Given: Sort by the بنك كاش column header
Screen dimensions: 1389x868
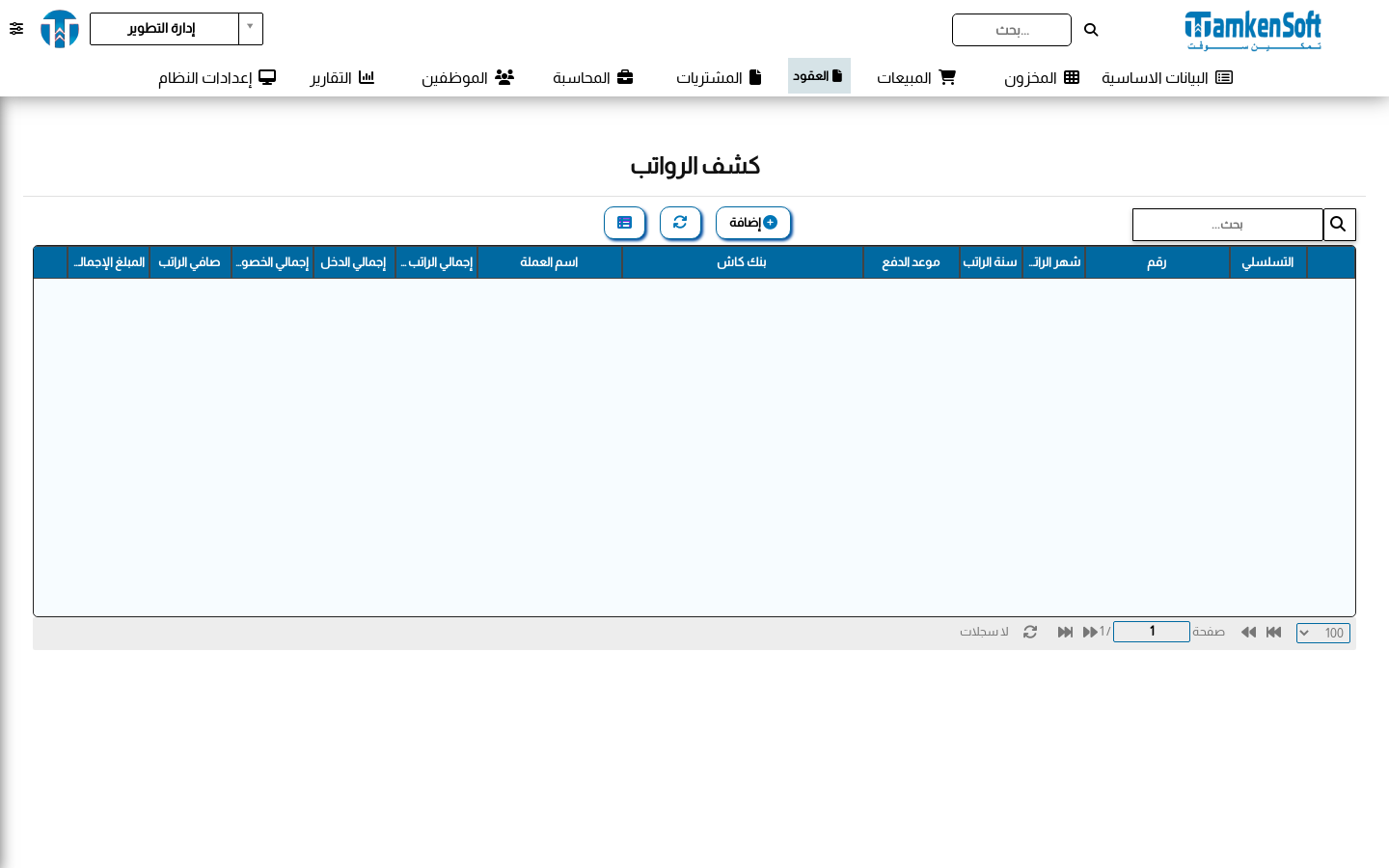Looking at the screenshot, I should pyautogui.click(x=742, y=262).
